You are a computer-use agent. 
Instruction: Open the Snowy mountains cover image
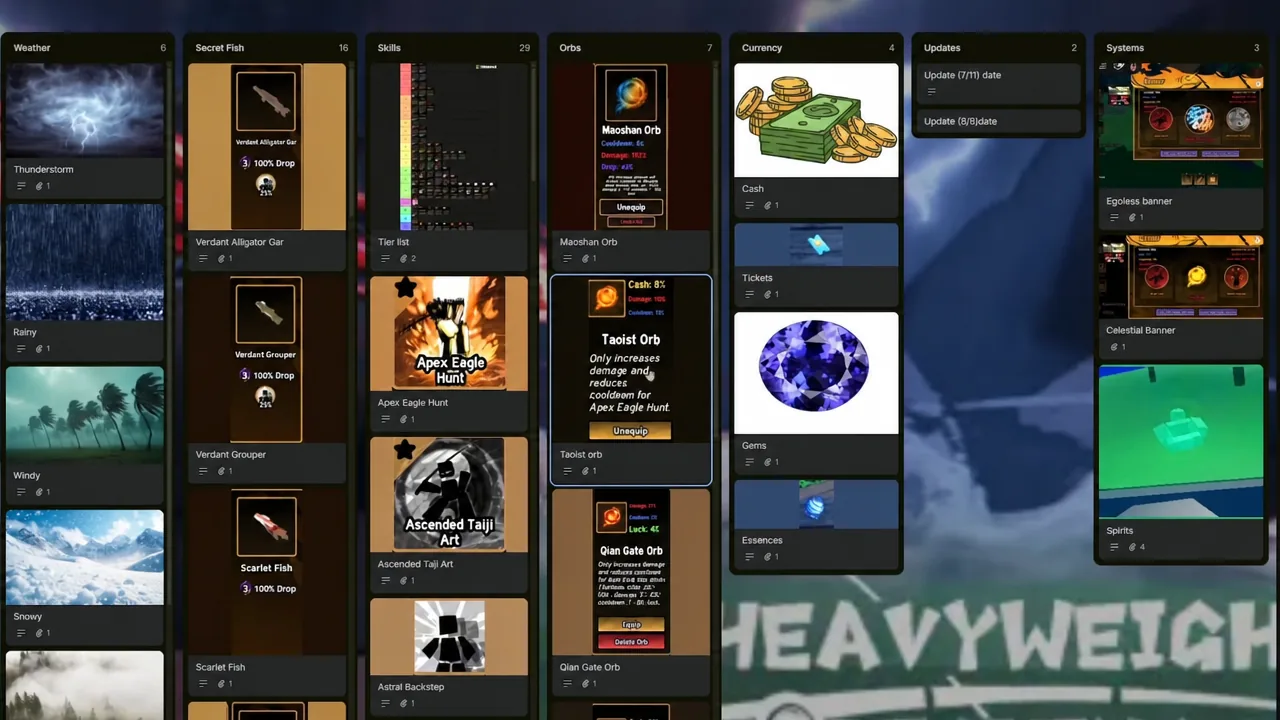tap(85, 557)
